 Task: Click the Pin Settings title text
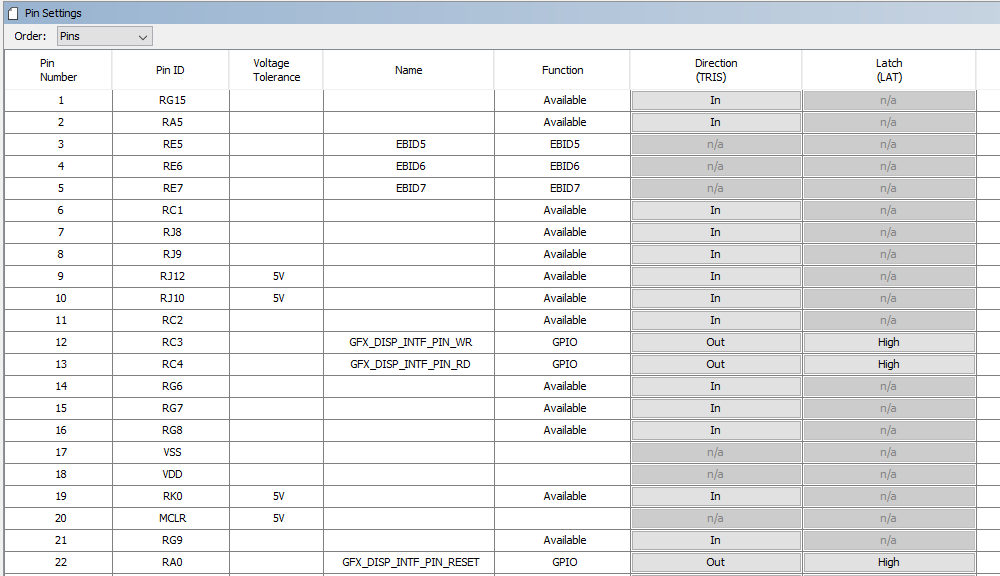tap(54, 13)
